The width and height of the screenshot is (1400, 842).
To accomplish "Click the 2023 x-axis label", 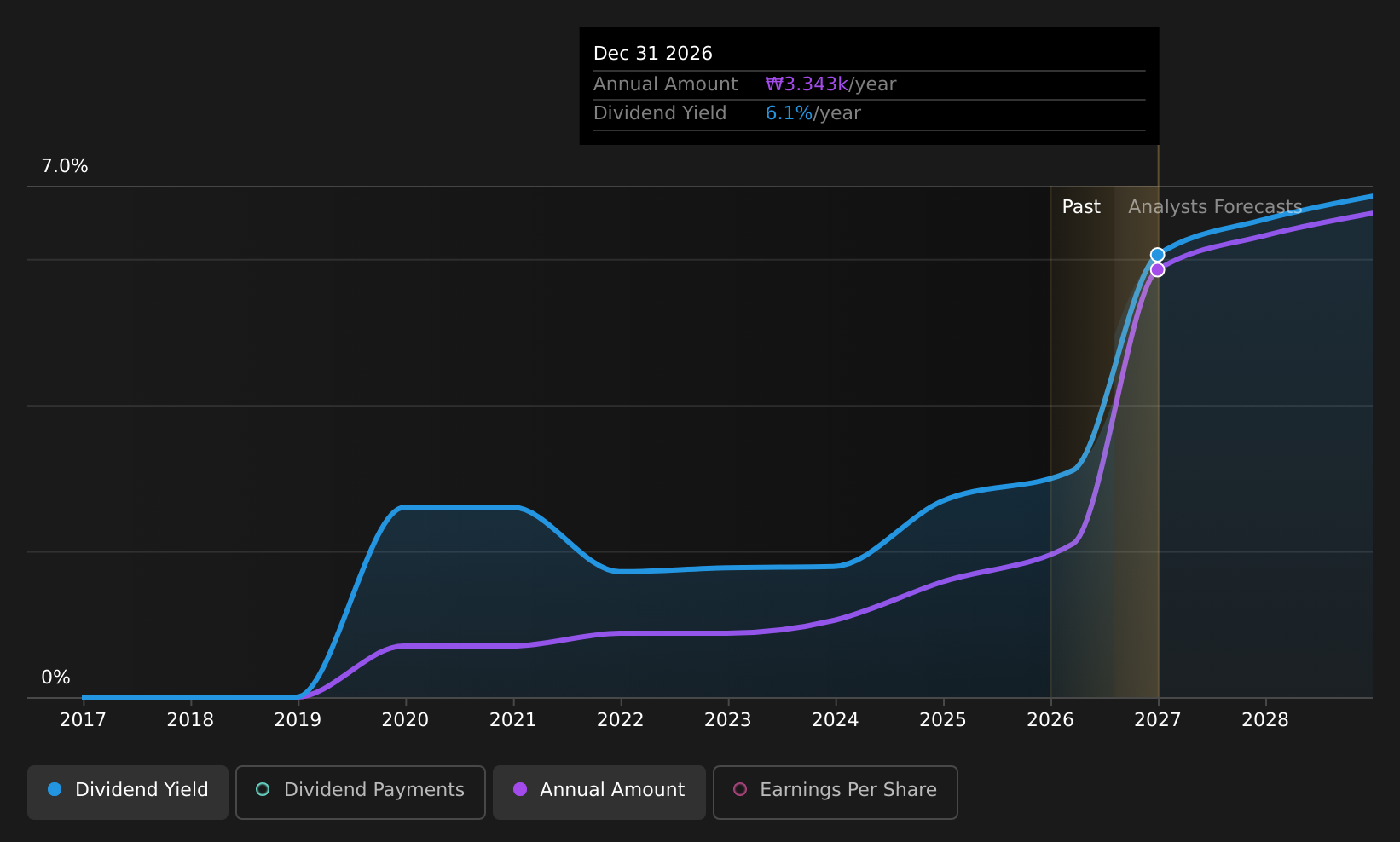I will click(727, 720).
